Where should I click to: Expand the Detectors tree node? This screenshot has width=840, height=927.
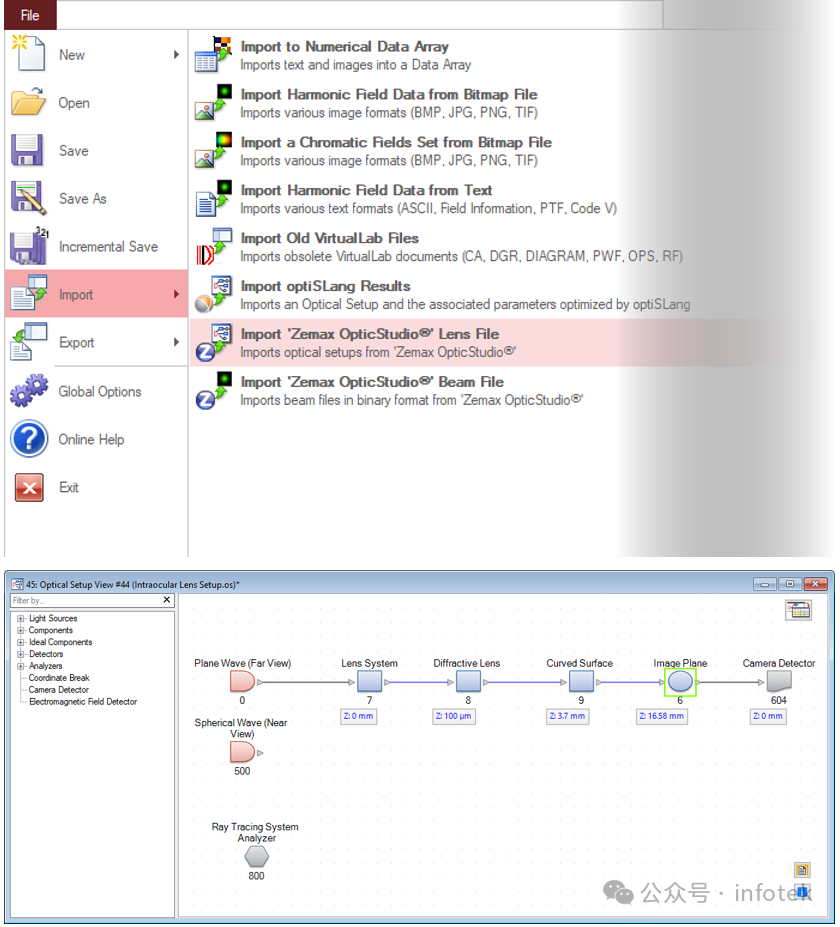[21, 654]
